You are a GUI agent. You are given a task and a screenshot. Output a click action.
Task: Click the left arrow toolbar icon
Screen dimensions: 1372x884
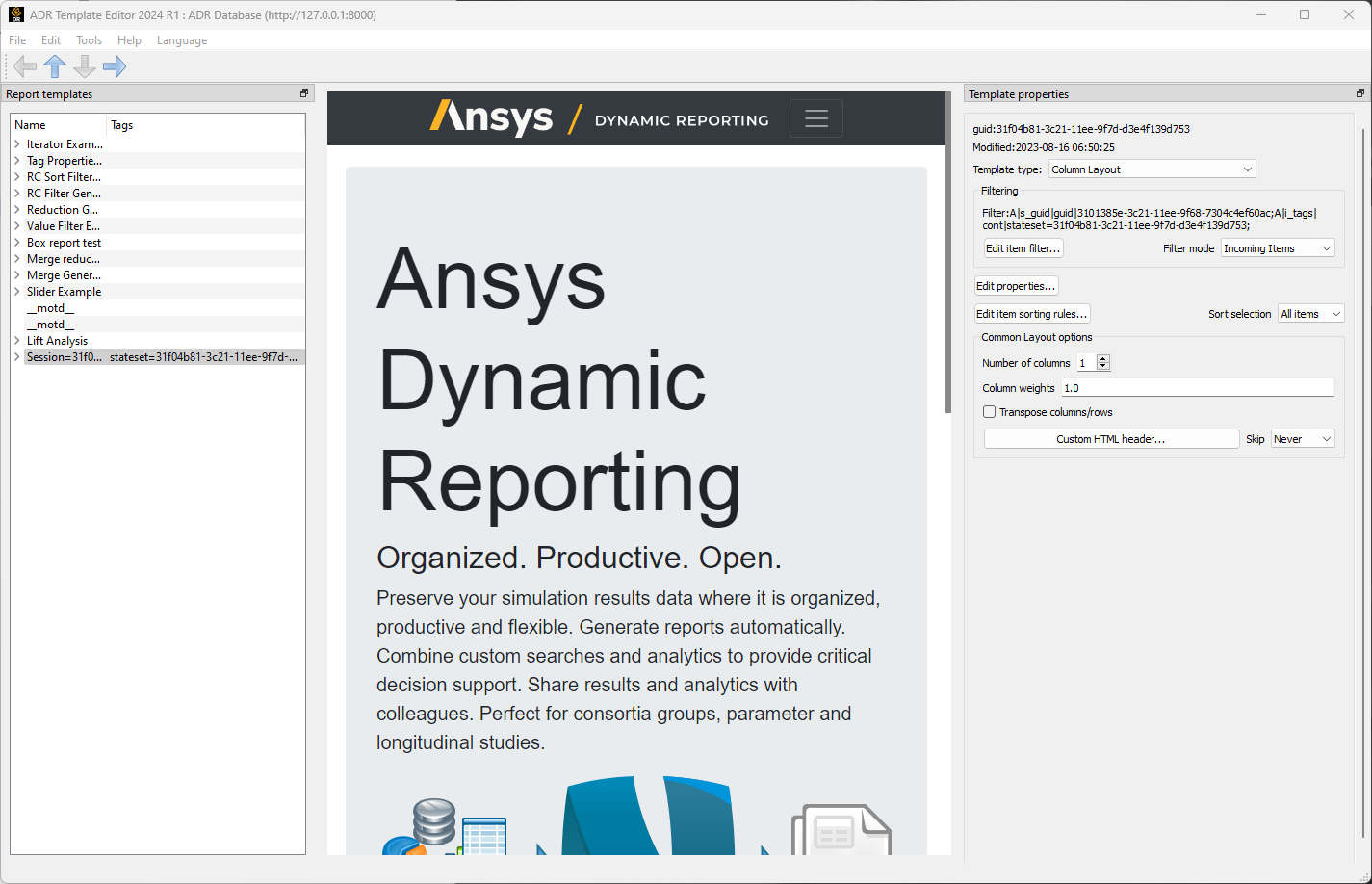(25, 66)
